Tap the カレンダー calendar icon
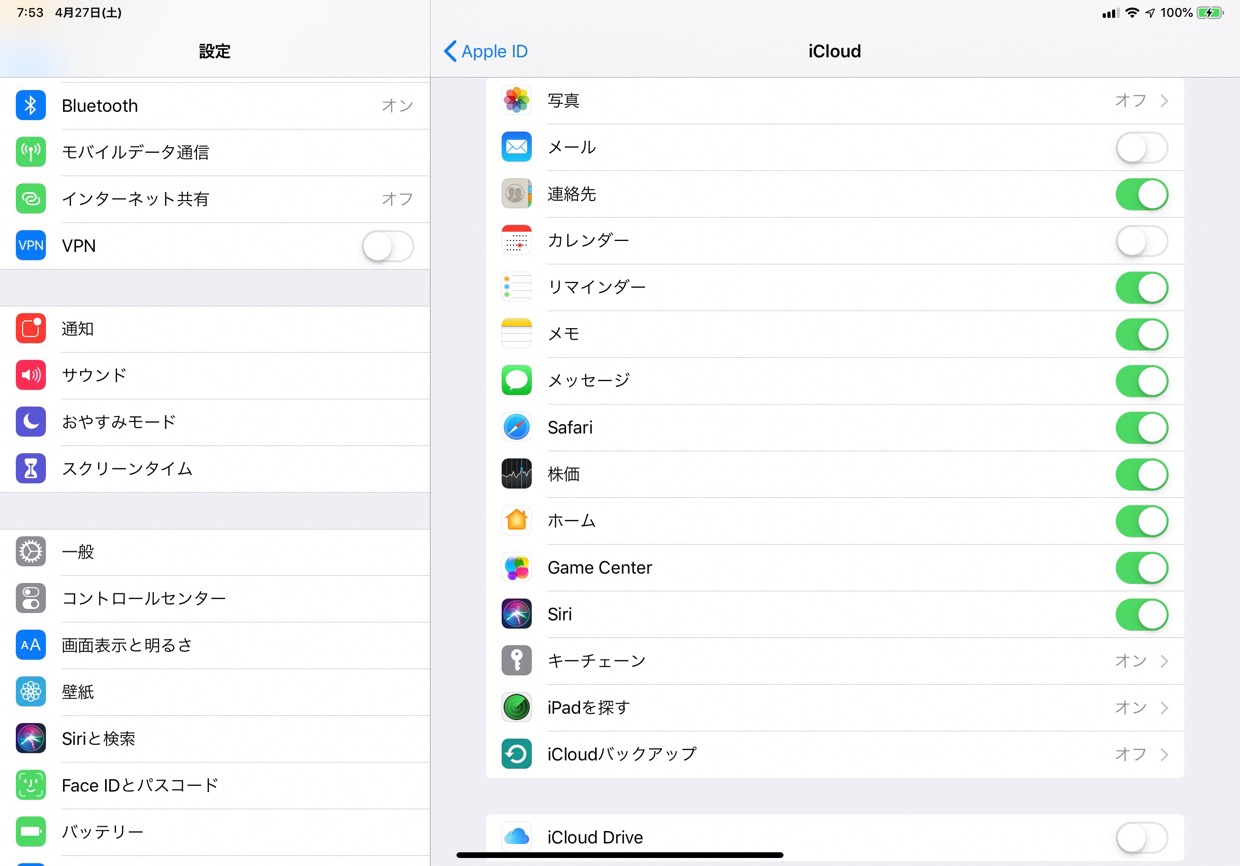 click(517, 240)
